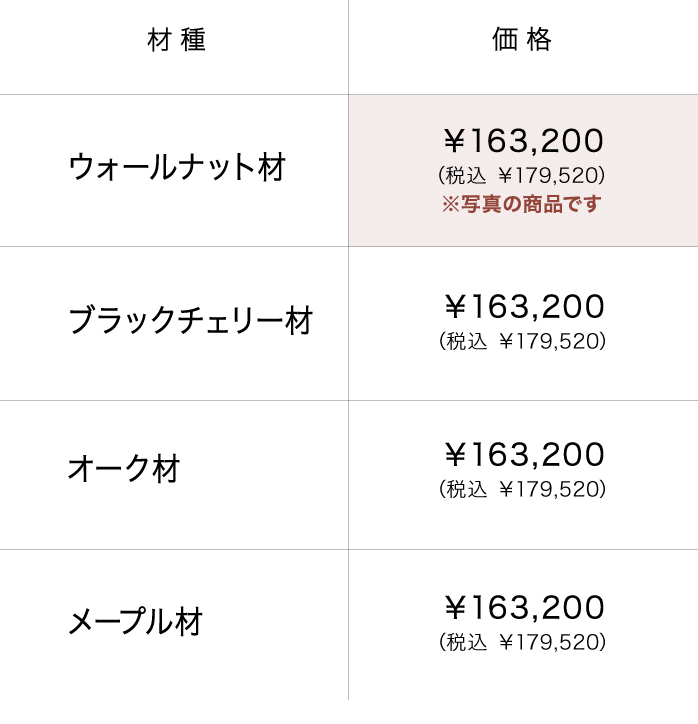Screen dimensions: 698x724
Task: Click the ¥163,200 price for ブラックチェリー材
Action: coord(523,307)
